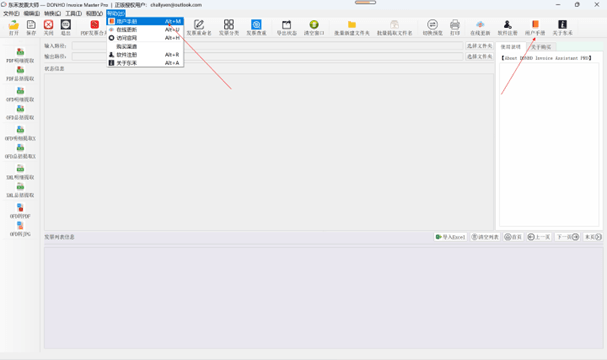607x360 pixels.
Task: Click the About DONHO Invoice Assistant text
Action: 546,58
